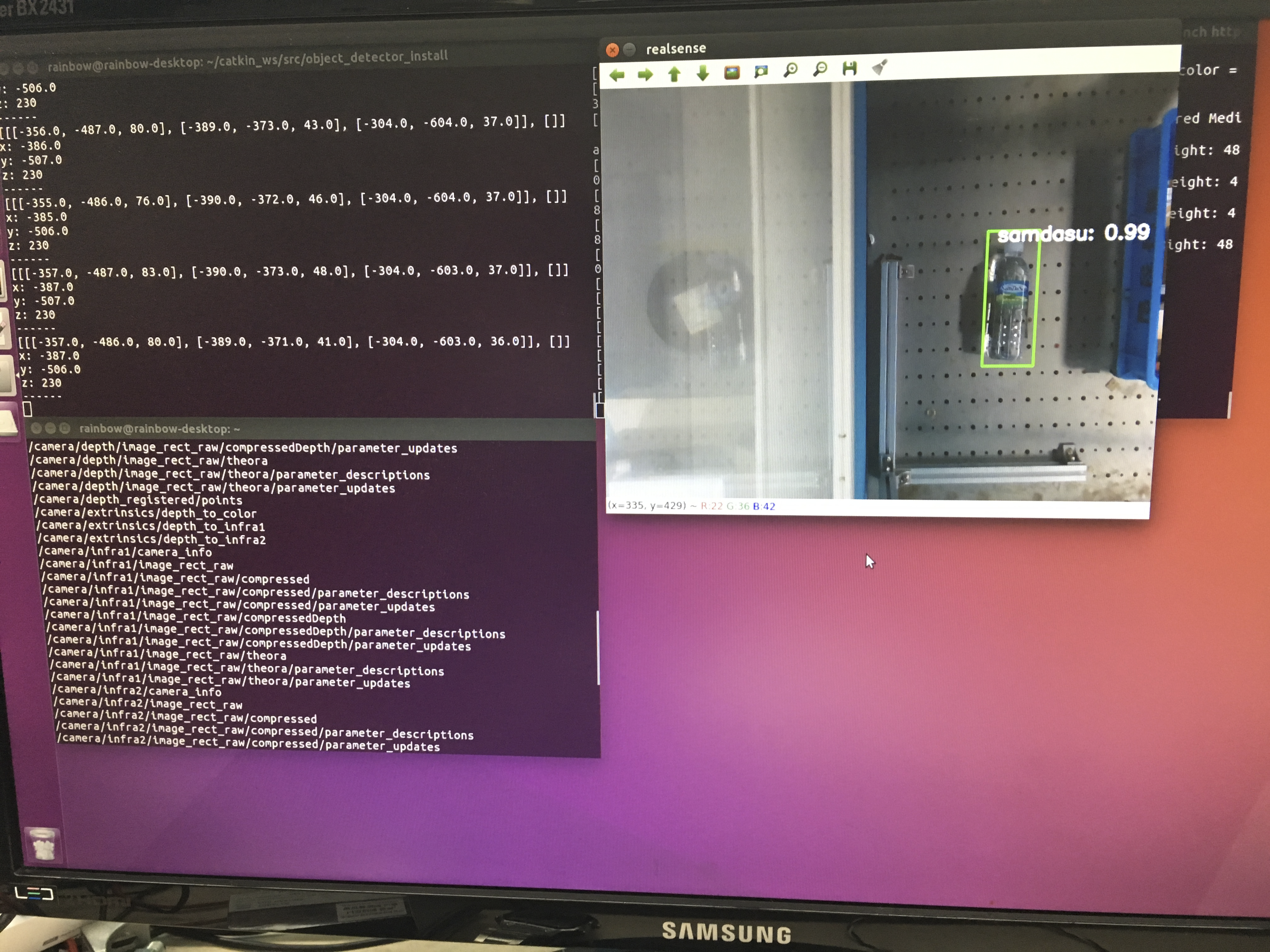The width and height of the screenshot is (1270, 952).
Task: Open the realsense display properties brush icon
Action: [880, 68]
